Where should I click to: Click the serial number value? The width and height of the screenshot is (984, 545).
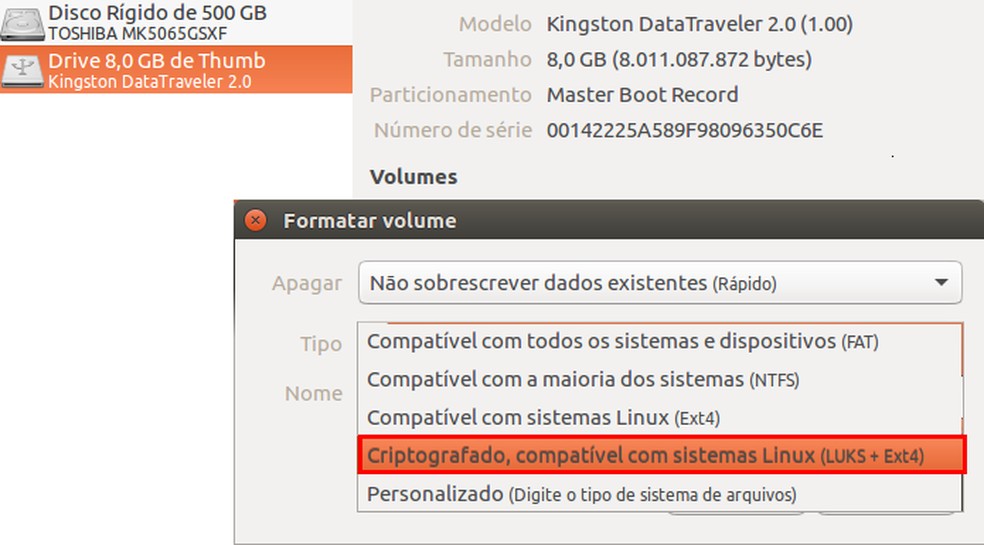click(x=684, y=130)
